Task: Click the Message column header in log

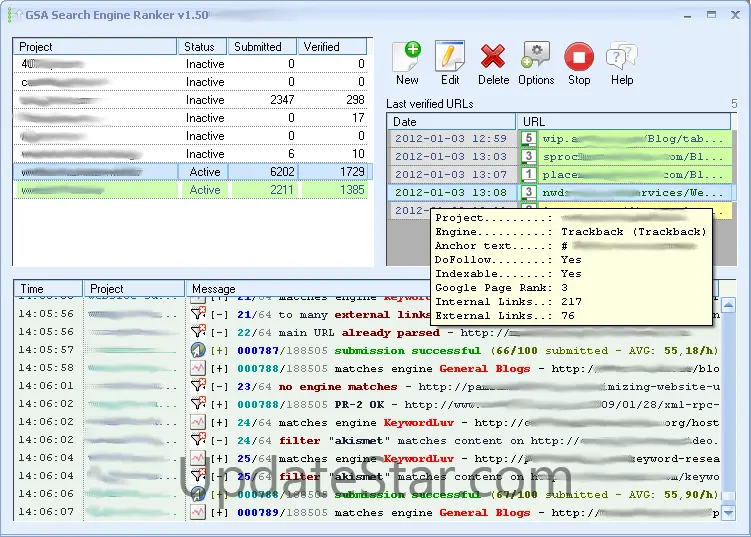Action: pos(450,289)
